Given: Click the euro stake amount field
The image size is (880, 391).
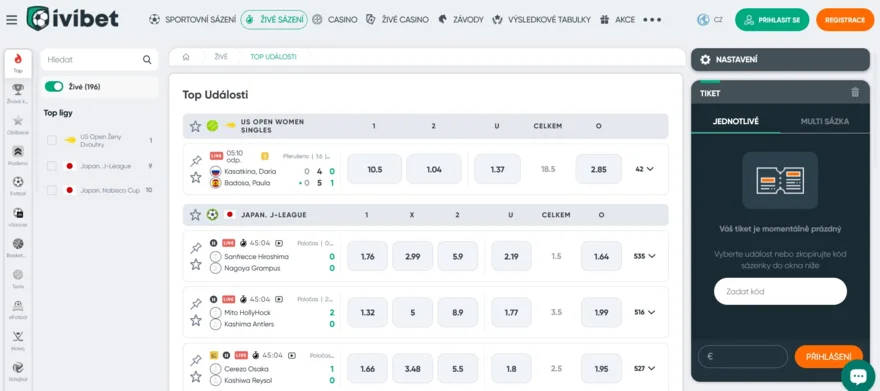Looking at the screenshot, I should 742,356.
